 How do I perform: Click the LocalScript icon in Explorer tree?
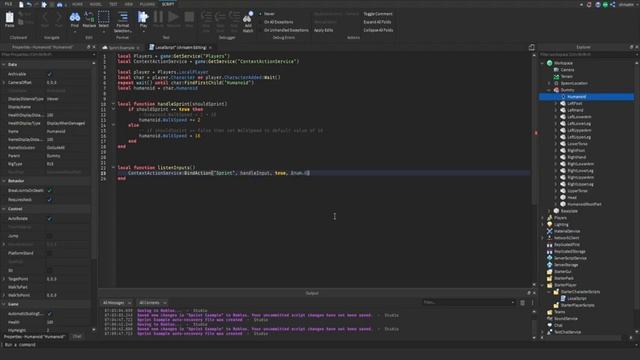[x=563, y=298]
